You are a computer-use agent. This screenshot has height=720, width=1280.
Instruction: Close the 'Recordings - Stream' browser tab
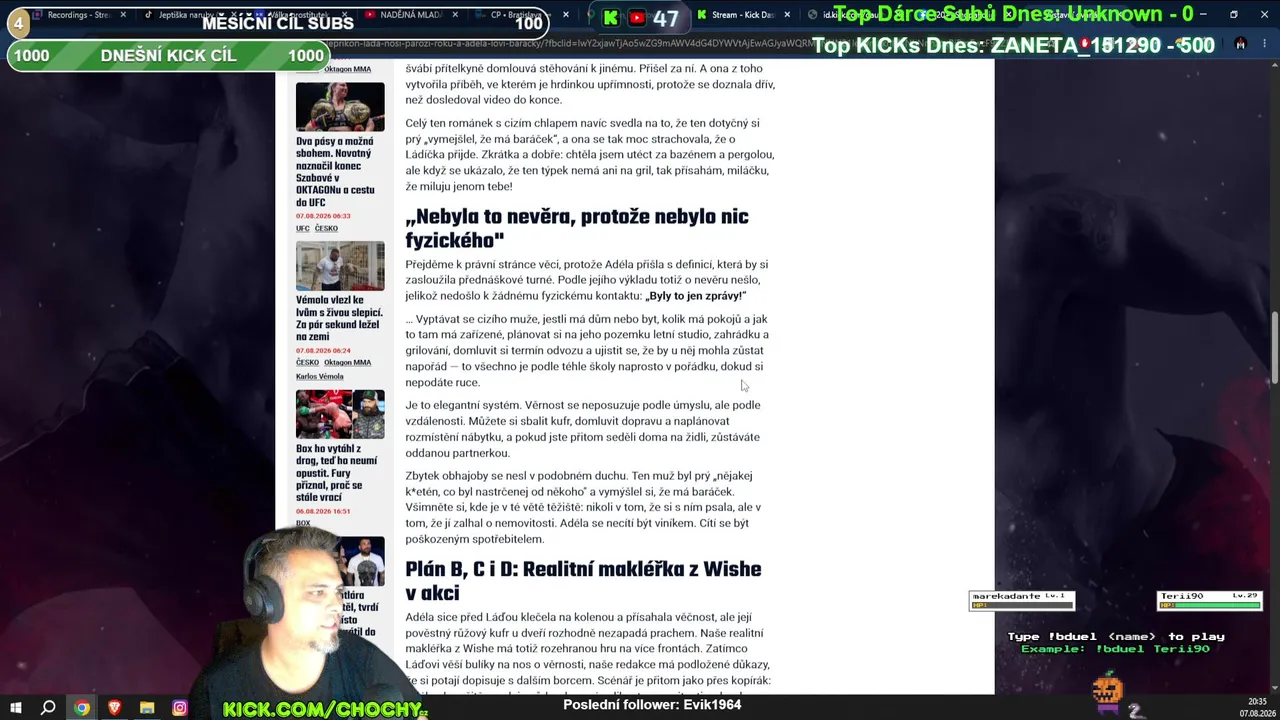(x=123, y=15)
